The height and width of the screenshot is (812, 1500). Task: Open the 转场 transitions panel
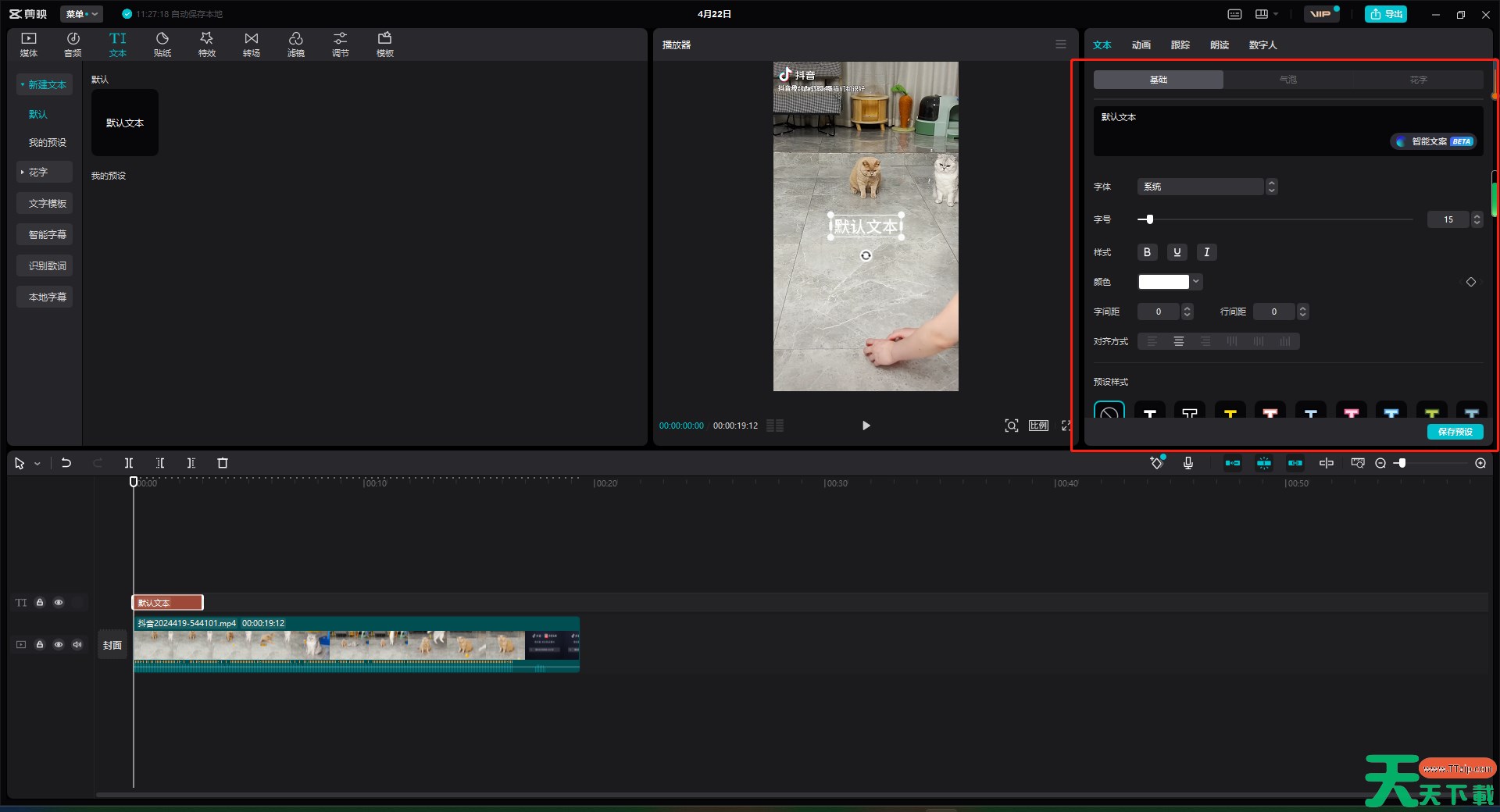tap(251, 45)
